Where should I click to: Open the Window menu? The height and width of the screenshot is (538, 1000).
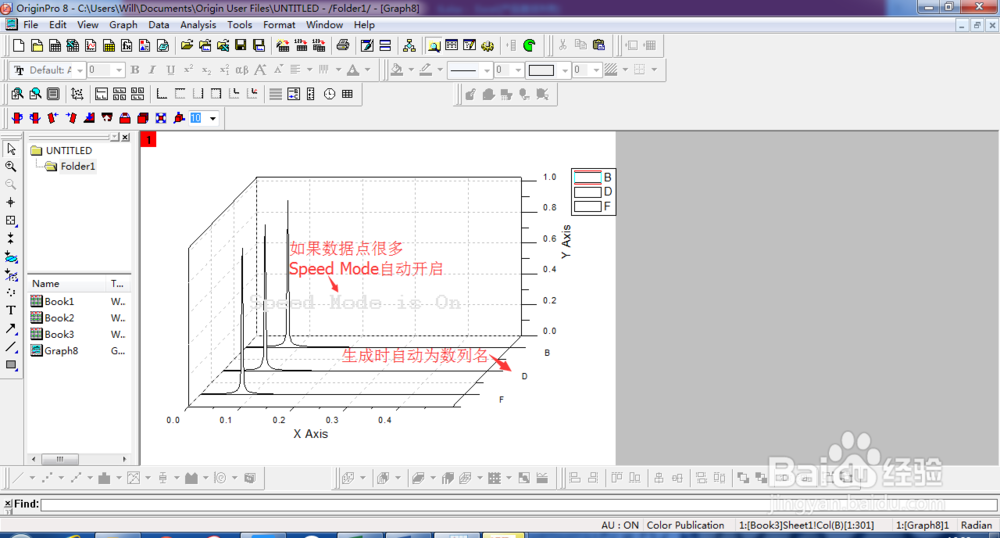pos(324,25)
